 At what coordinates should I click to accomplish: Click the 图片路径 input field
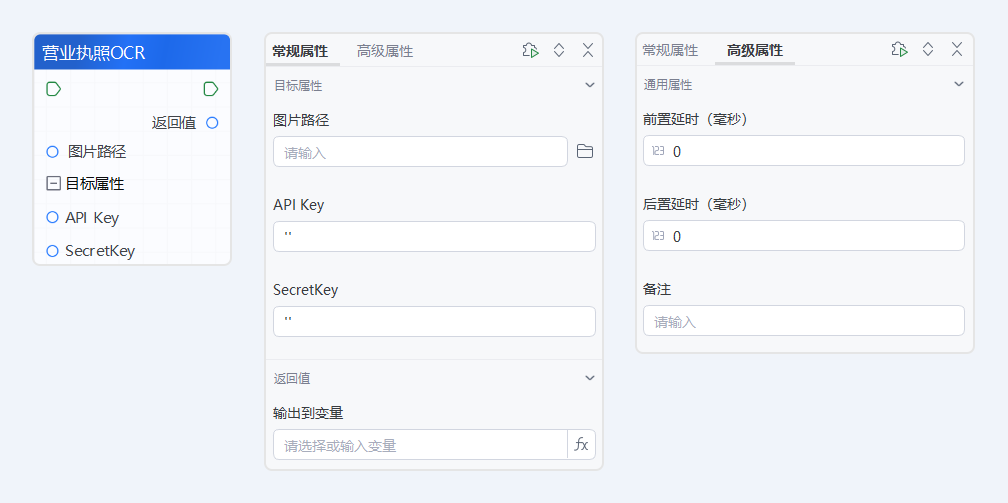tap(420, 152)
